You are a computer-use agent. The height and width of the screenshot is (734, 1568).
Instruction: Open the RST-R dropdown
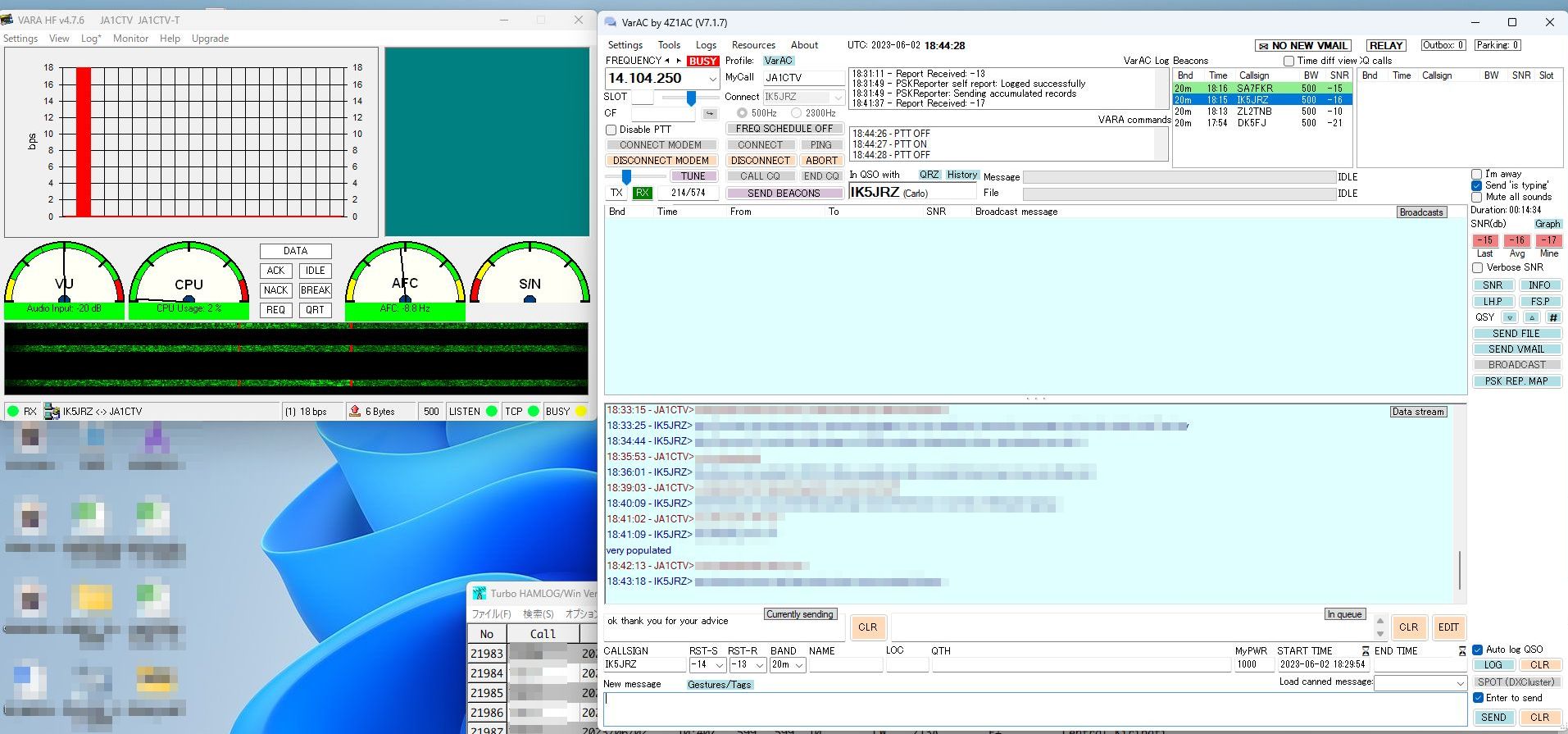(760, 665)
